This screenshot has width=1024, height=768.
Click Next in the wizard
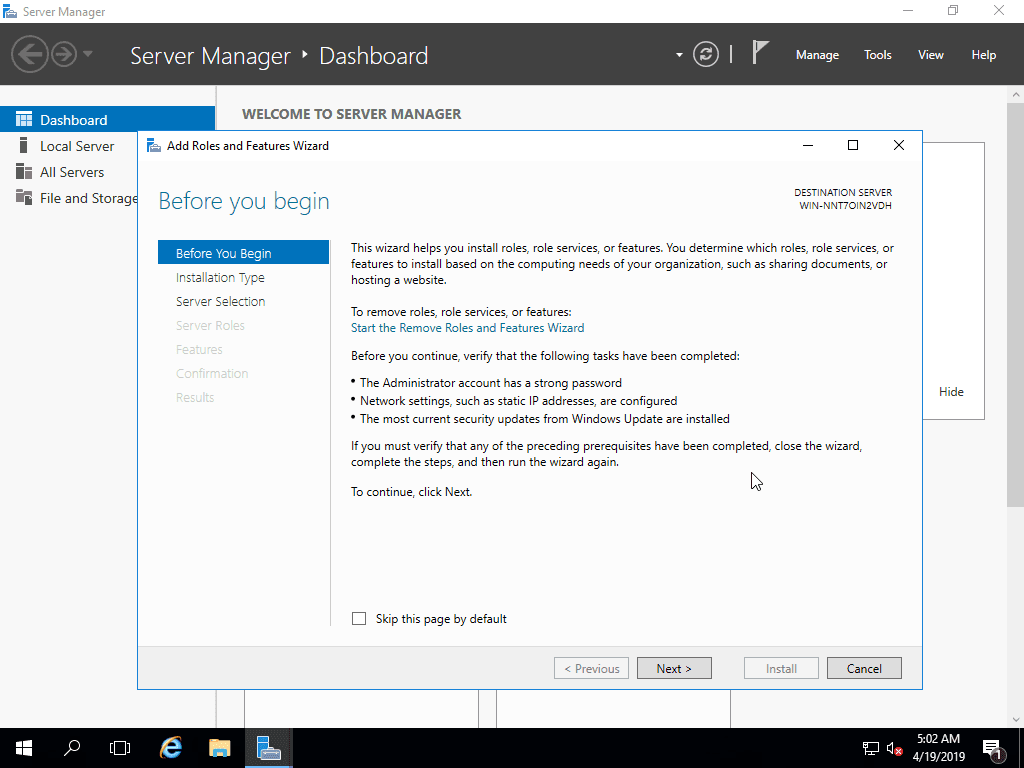coord(674,668)
